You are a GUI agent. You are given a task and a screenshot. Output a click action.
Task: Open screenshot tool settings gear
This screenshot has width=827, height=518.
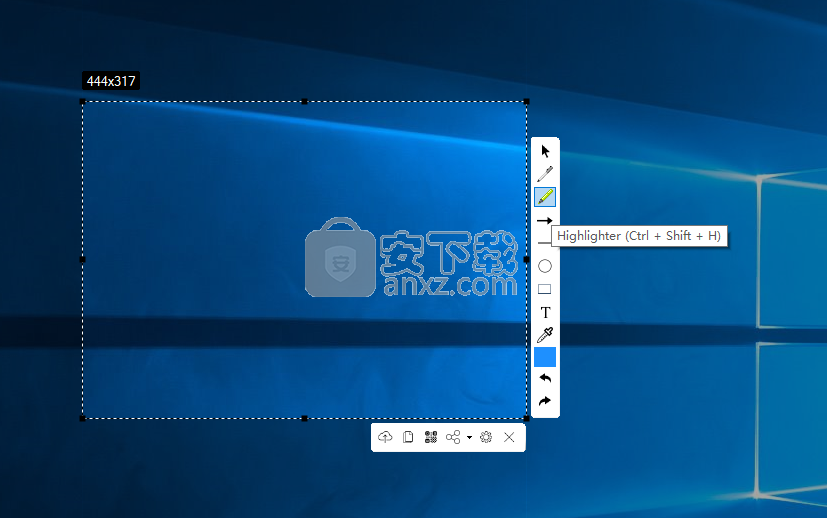tap(486, 437)
